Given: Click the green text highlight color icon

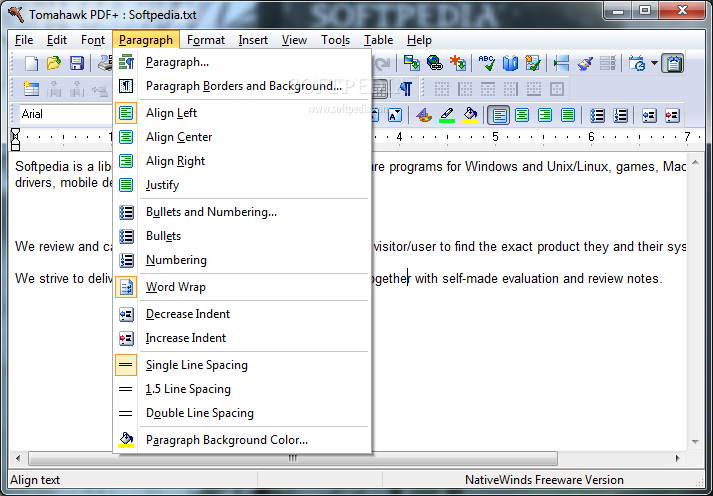Looking at the screenshot, I should 447,115.
